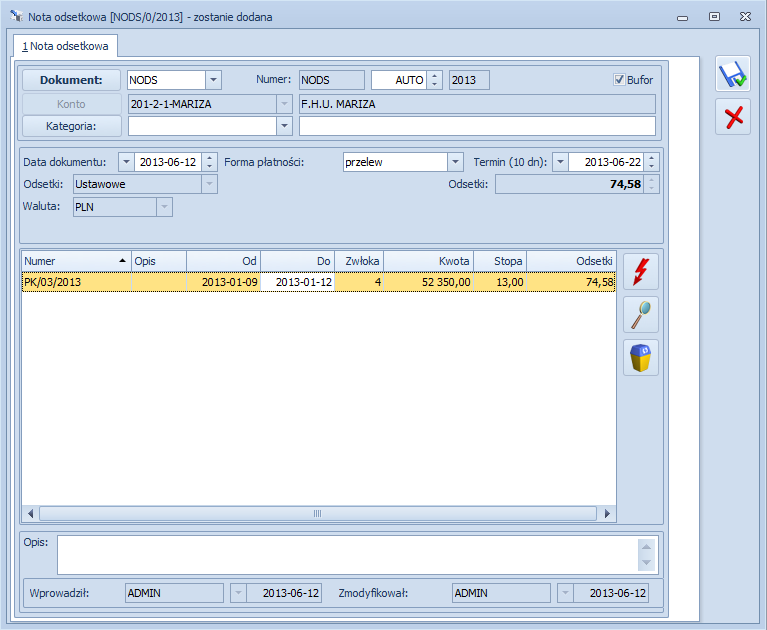
Task: Adjust the Data dokumentu date stepper
Action: (x=209, y=162)
